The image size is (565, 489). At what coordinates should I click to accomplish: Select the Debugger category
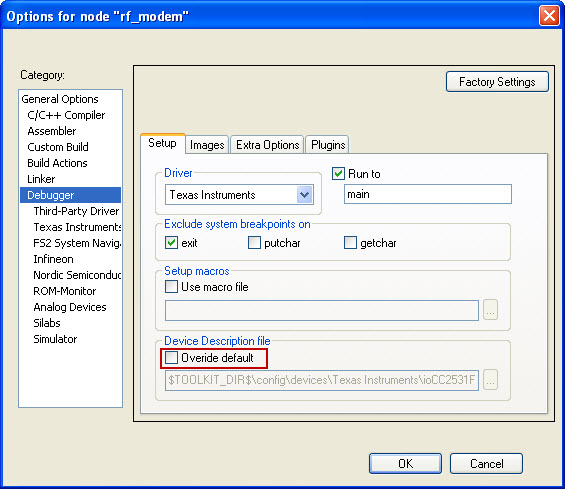point(71,195)
